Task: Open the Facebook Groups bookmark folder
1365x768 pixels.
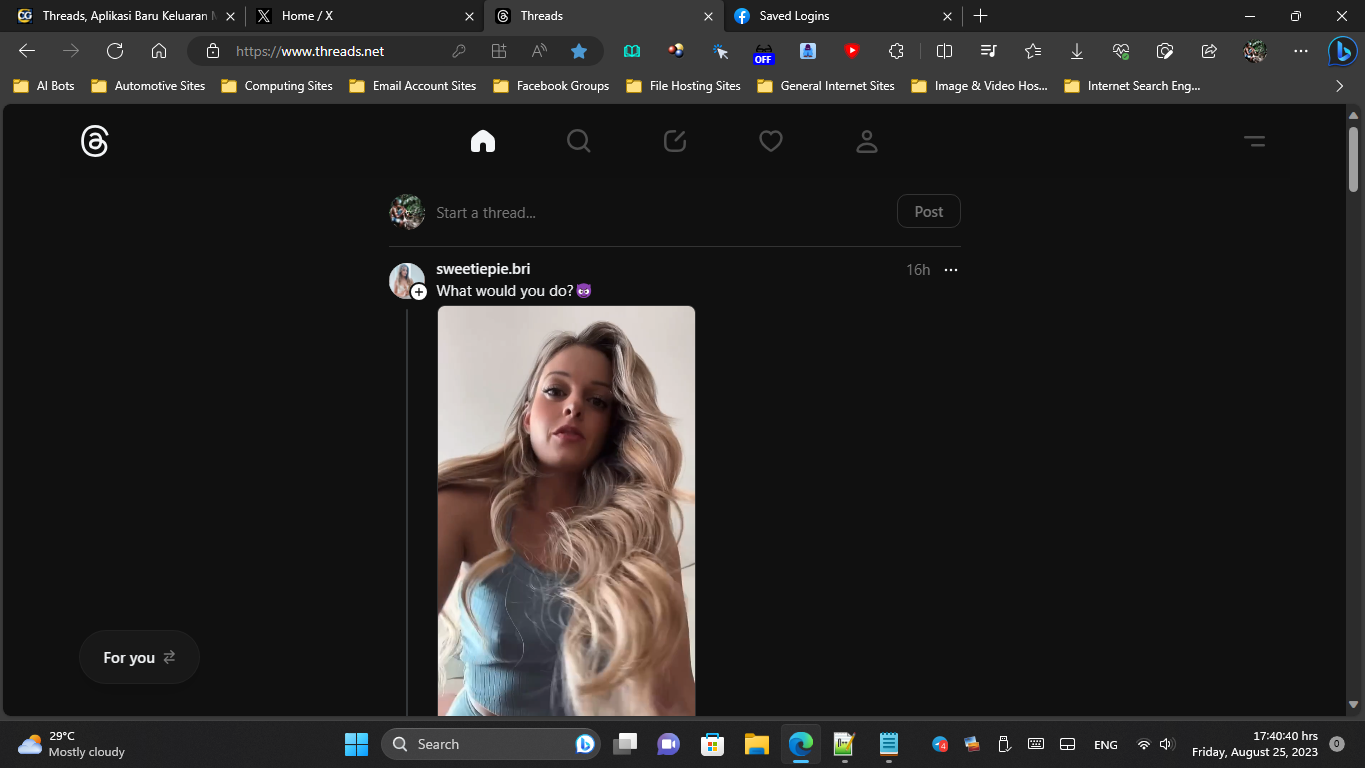Action: 551,86
